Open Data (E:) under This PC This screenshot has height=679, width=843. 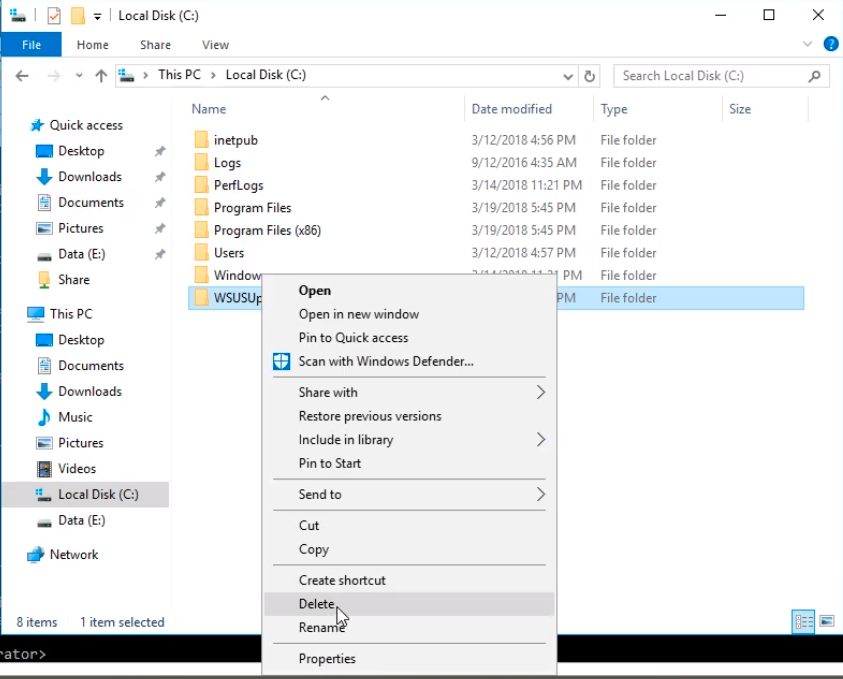click(81, 520)
